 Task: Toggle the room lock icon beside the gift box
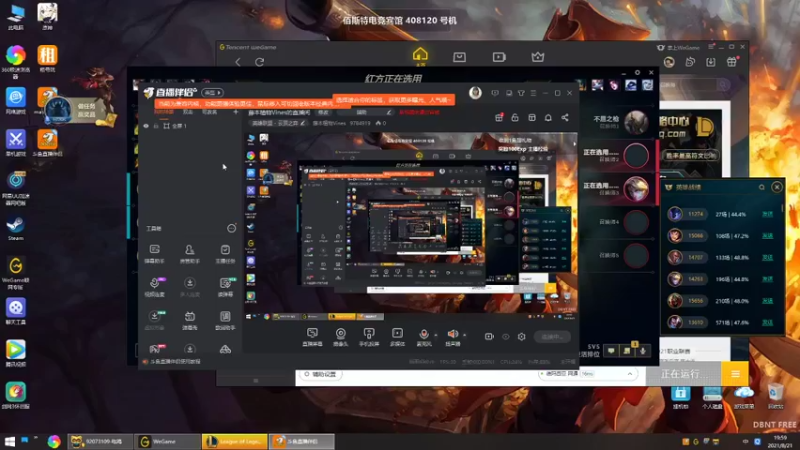coord(515,117)
